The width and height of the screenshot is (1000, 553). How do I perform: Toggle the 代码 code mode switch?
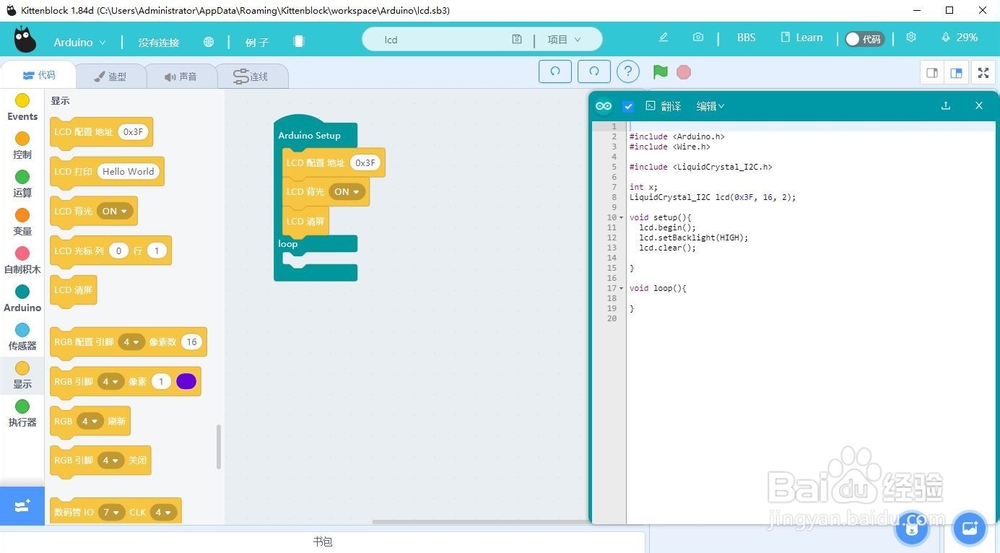pyautogui.click(x=864, y=39)
